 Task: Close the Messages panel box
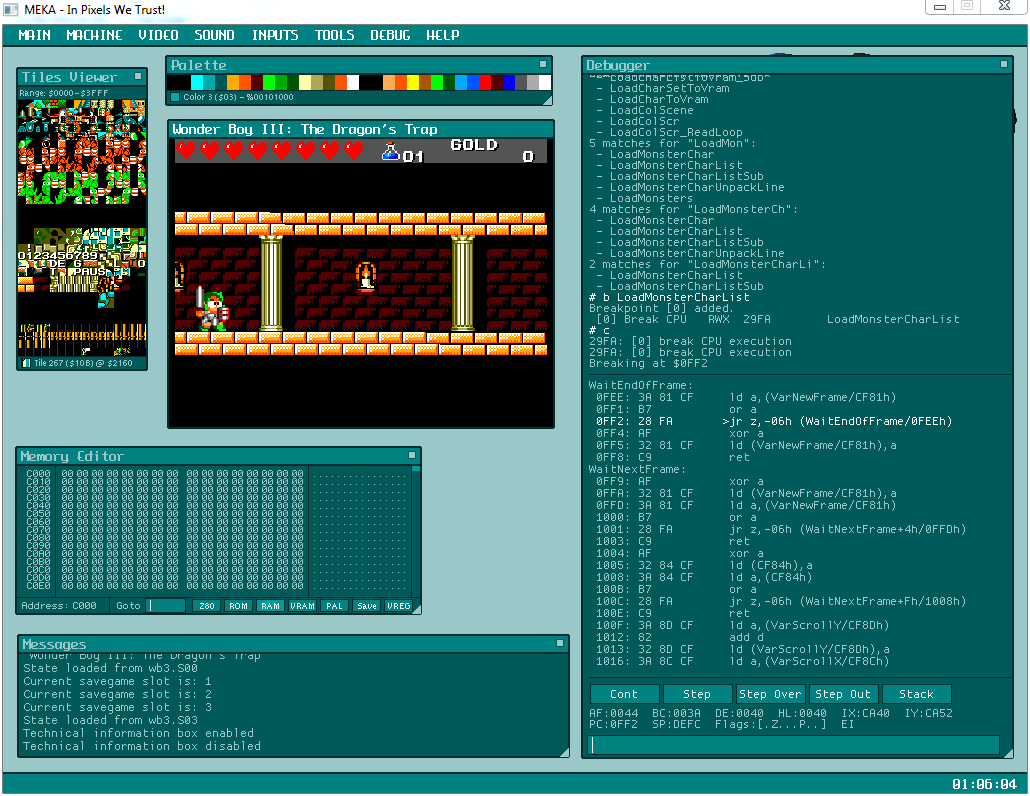(560, 643)
